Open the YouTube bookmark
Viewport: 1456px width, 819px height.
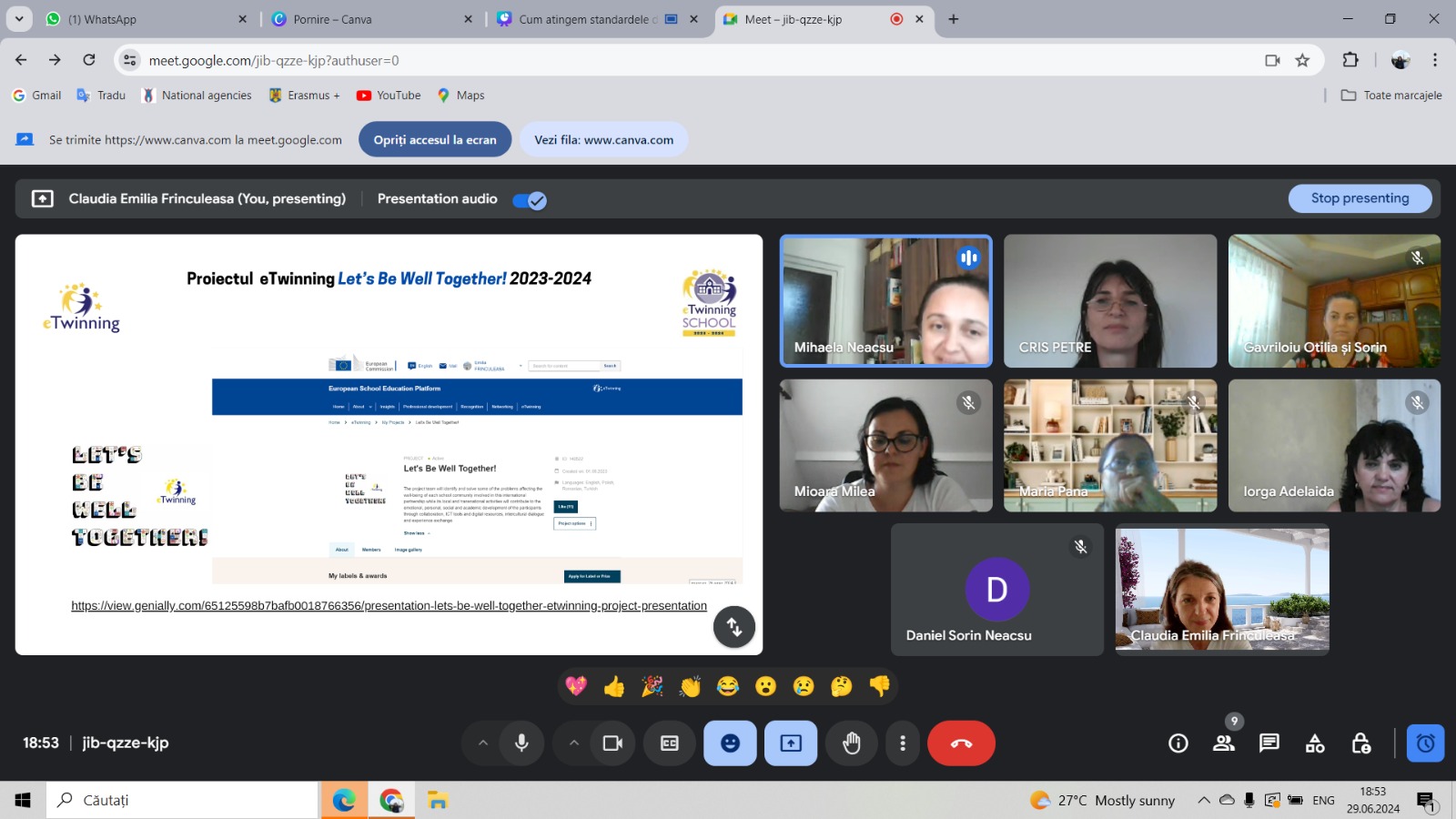click(x=389, y=96)
